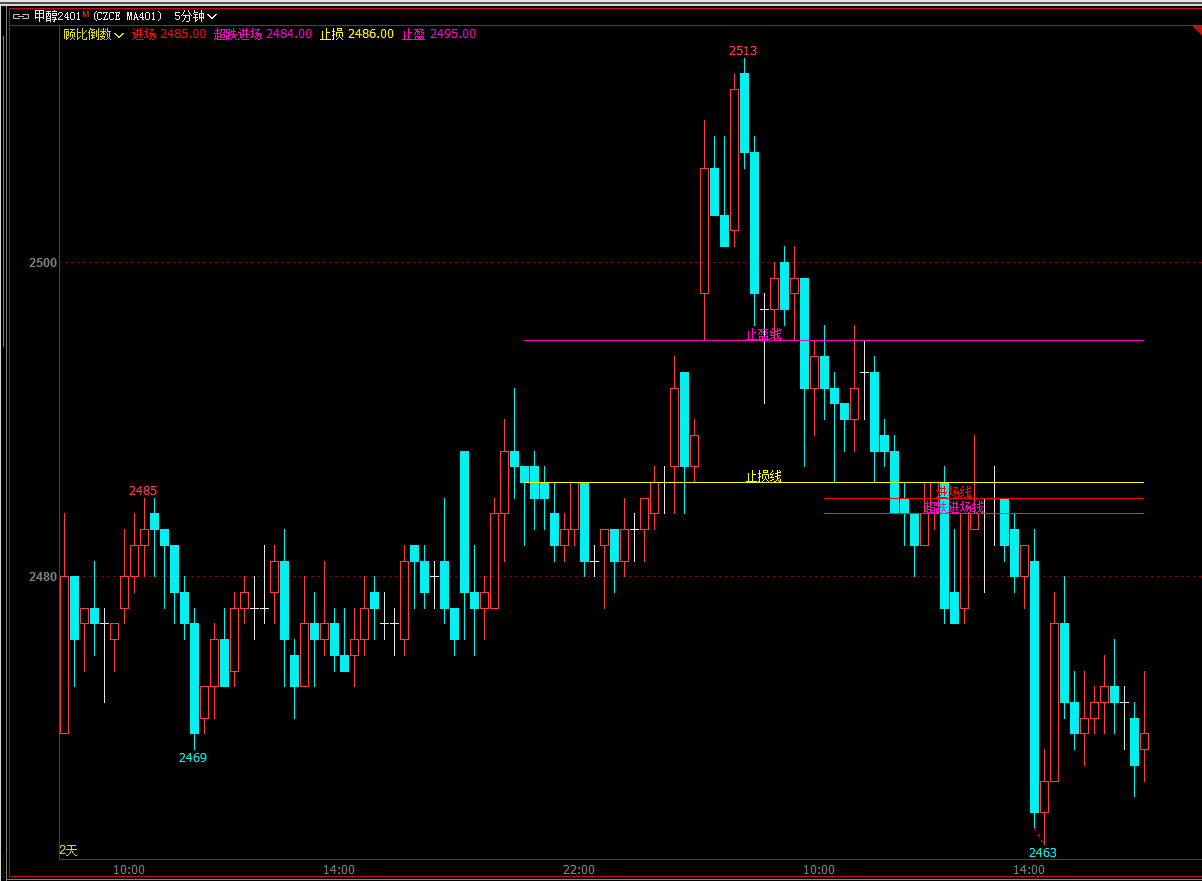Click the chain link icon beside 甲醇2401
Screen dimensions: 1202x881
click(21, 16)
